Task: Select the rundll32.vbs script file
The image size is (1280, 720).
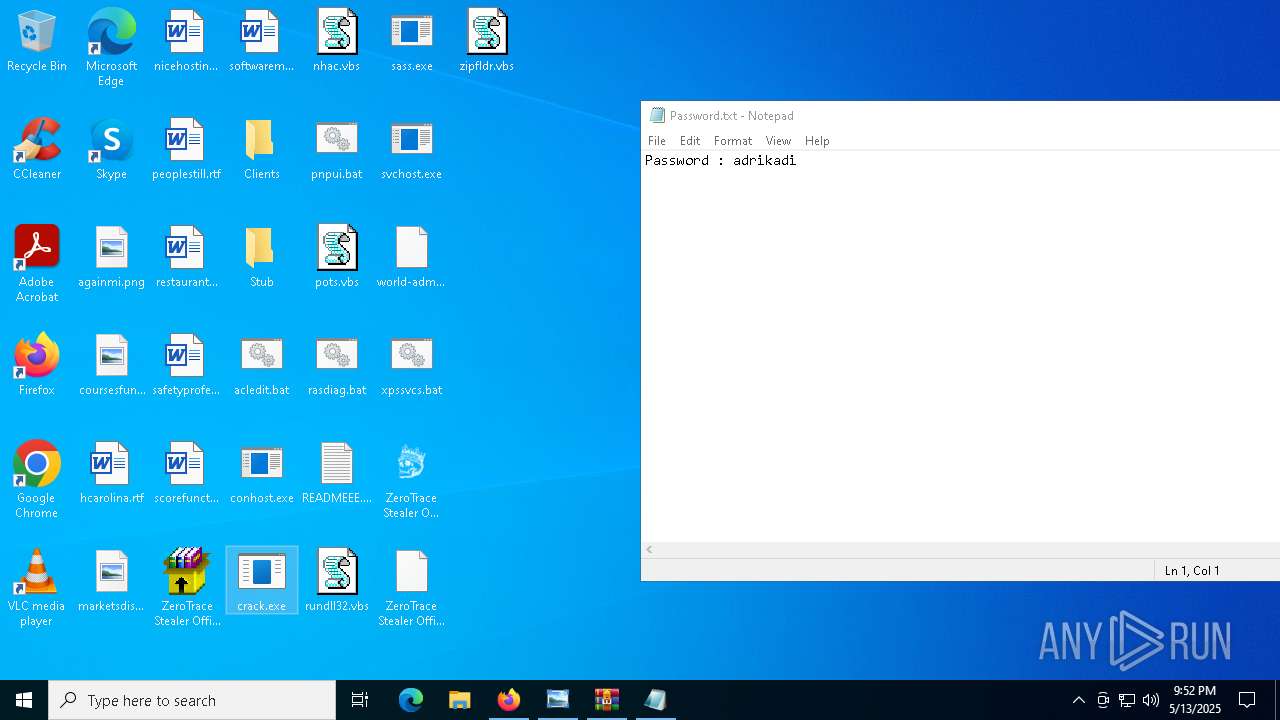Action: (x=336, y=582)
